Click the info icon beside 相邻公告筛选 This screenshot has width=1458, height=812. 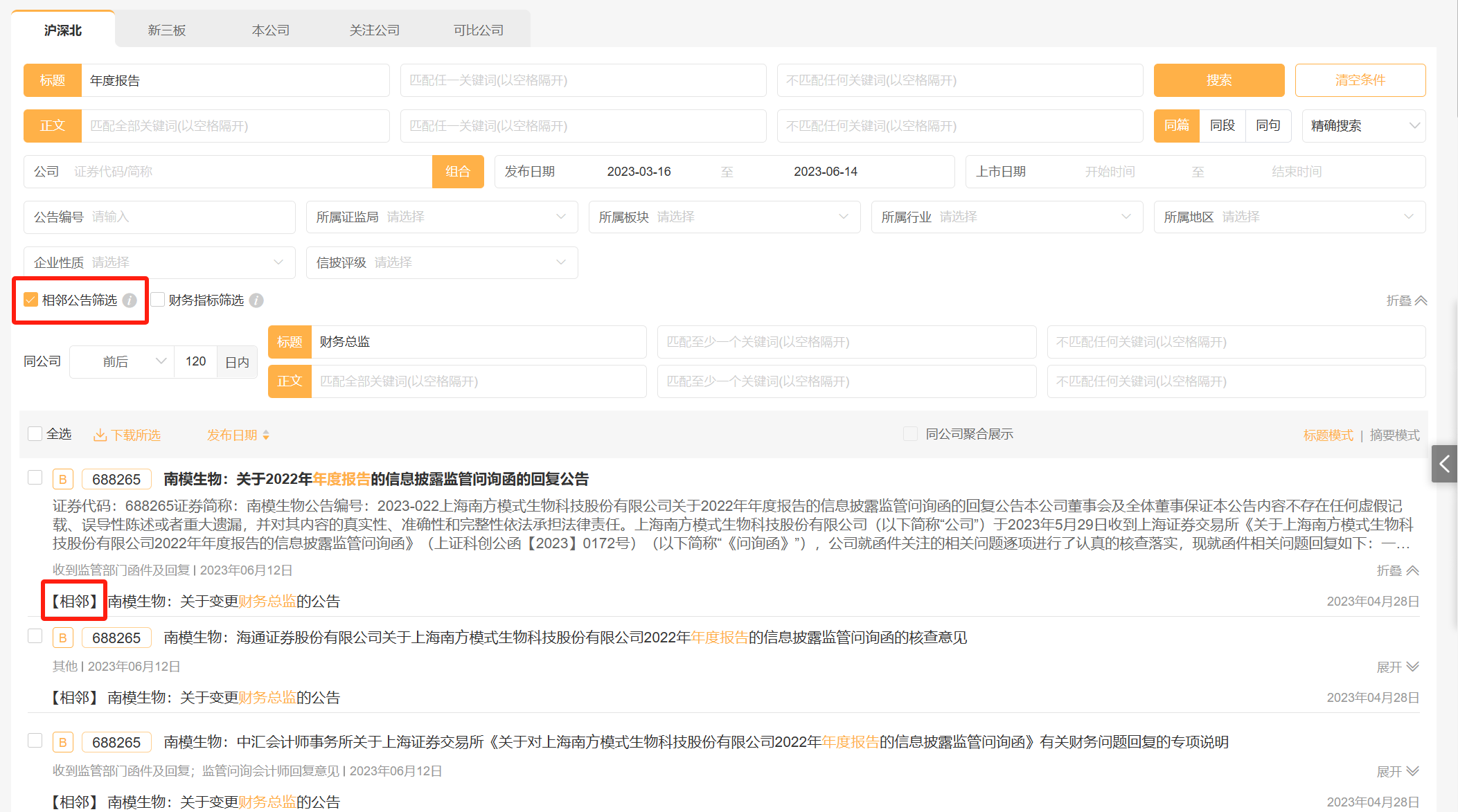pyautogui.click(x=130, y=300)
